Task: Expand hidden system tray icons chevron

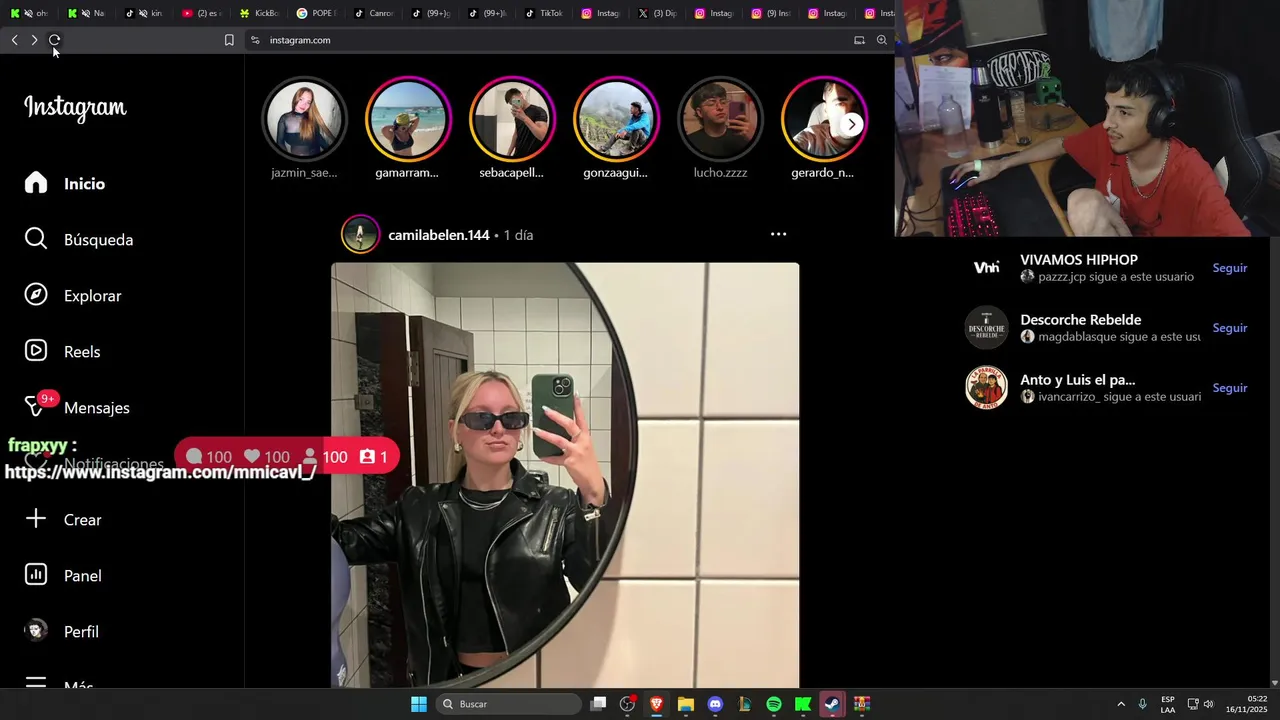Action: [x=1120, y=704]
